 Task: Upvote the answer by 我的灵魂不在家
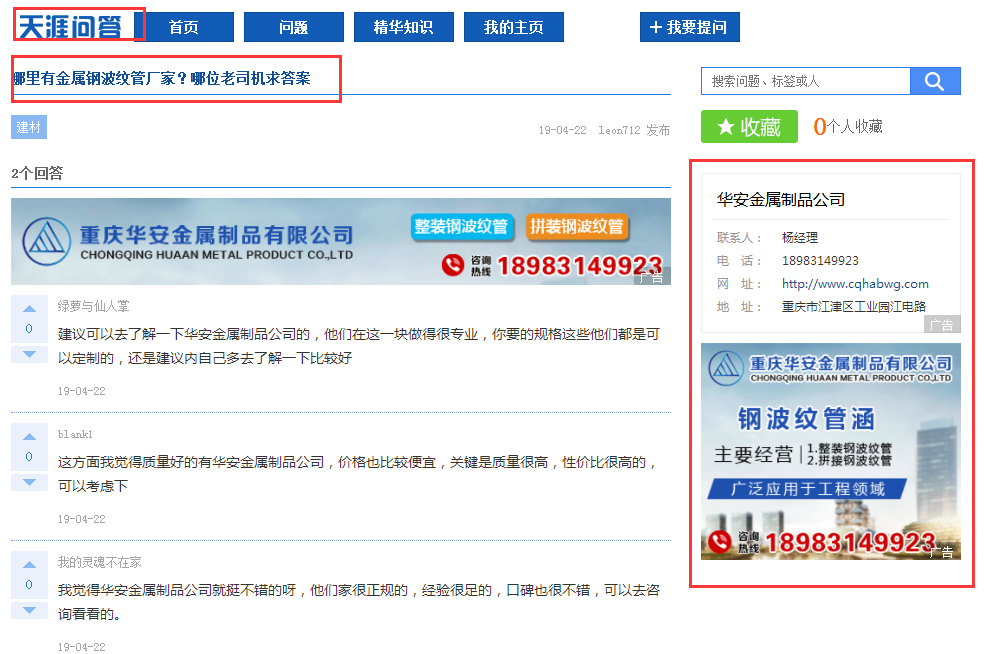point(29,564)
